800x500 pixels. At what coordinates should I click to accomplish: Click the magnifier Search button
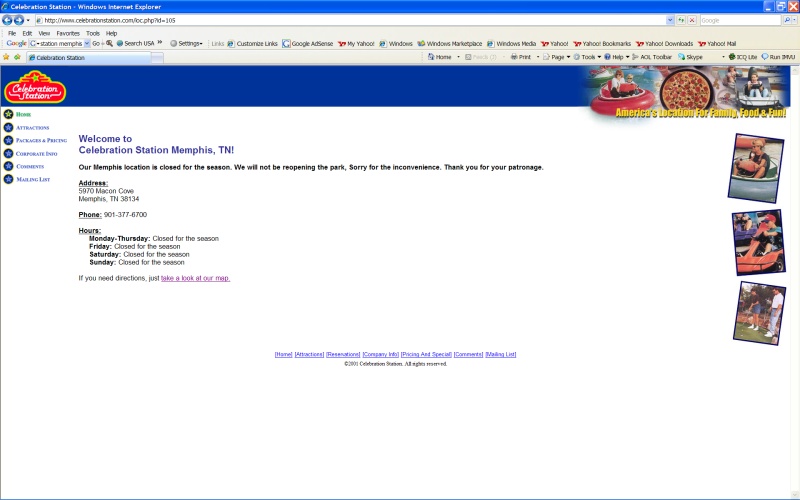[x=787, y=20]
